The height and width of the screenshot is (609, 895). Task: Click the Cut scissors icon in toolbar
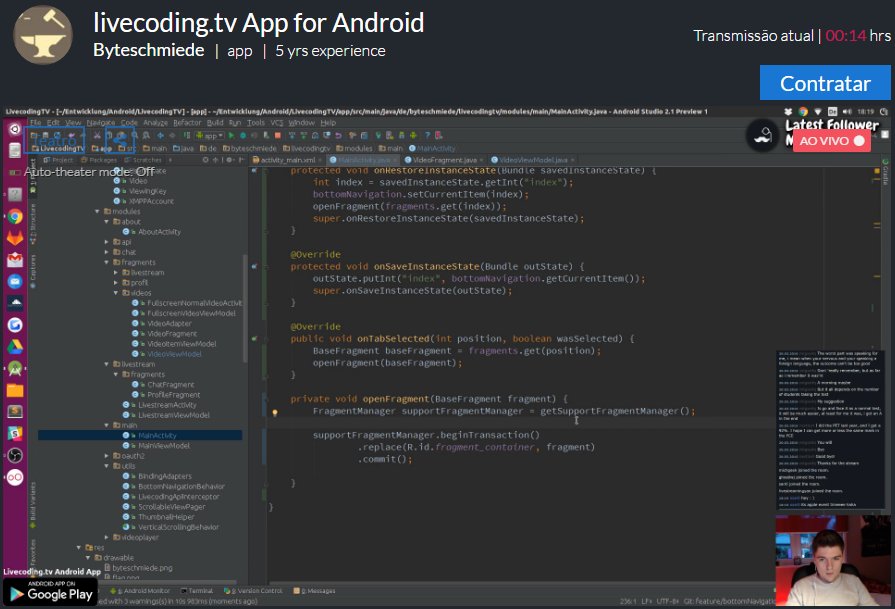(96, 135)
